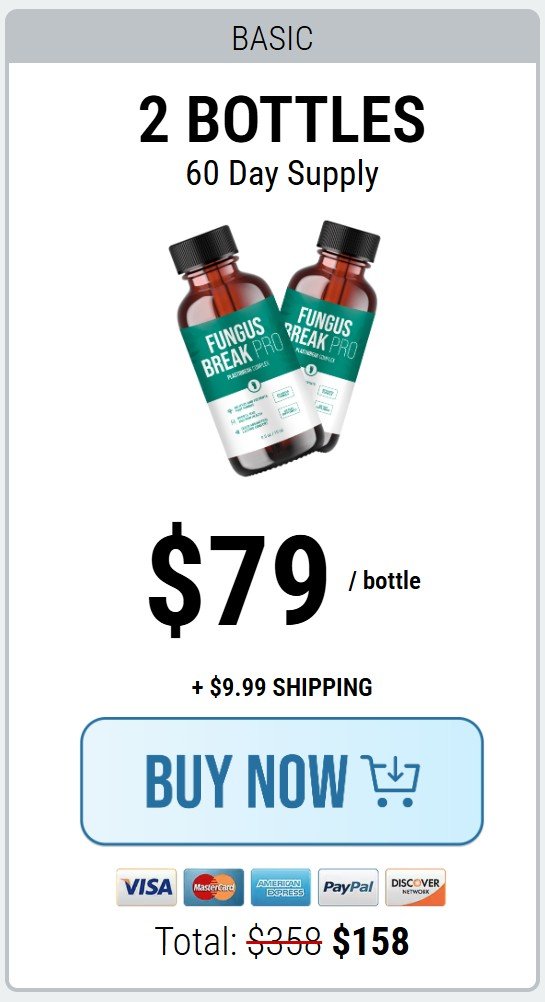Click the $9.99 shipping notice

282,687
